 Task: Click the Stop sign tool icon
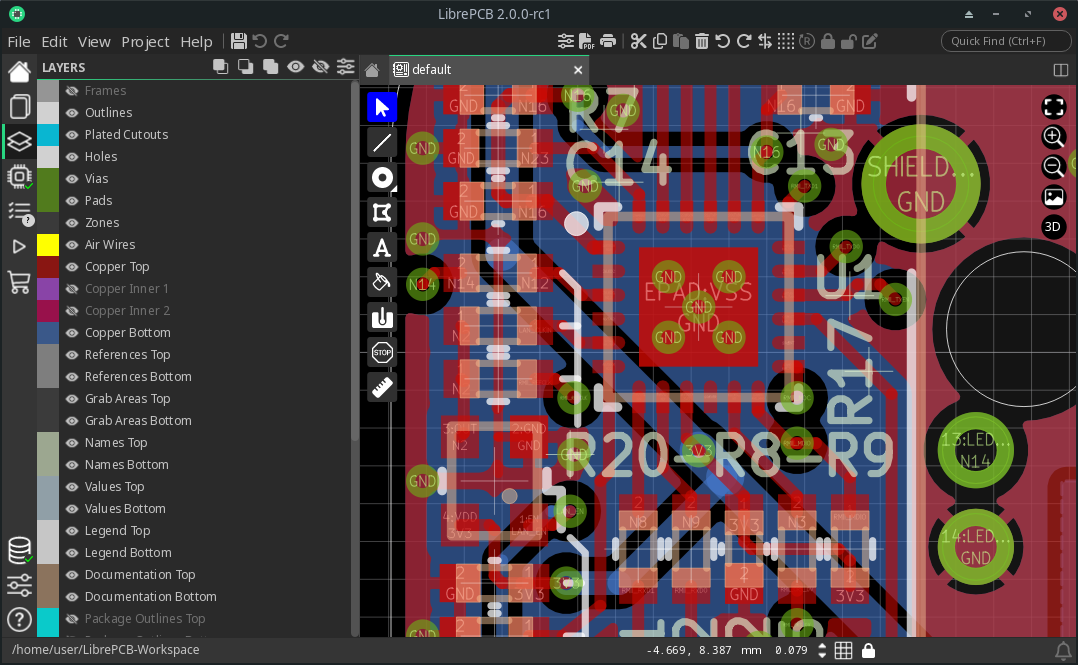click(x=382, y=352)
